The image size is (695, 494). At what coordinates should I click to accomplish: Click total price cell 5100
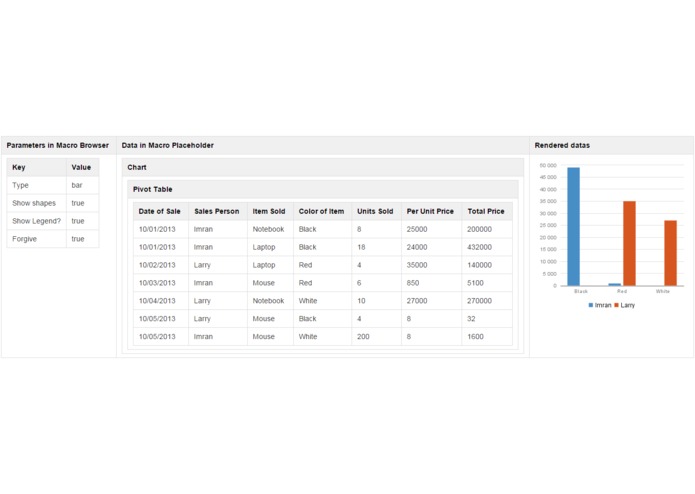pos(487,283)
